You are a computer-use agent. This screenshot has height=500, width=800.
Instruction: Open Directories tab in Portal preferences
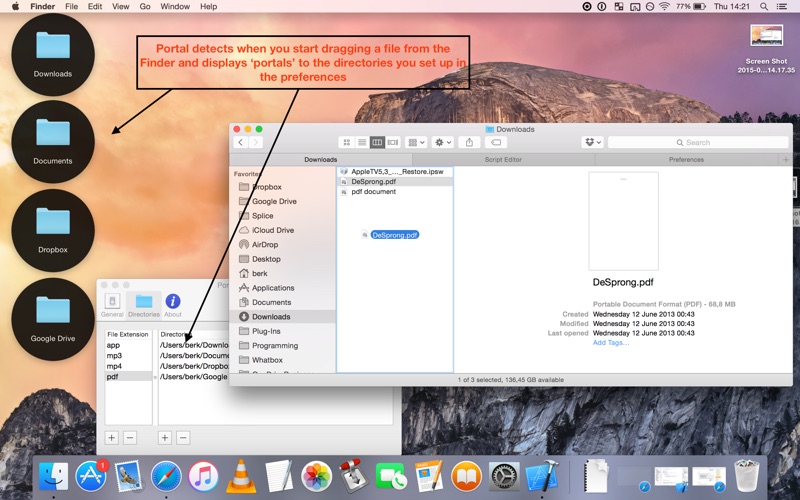(144, 305)
